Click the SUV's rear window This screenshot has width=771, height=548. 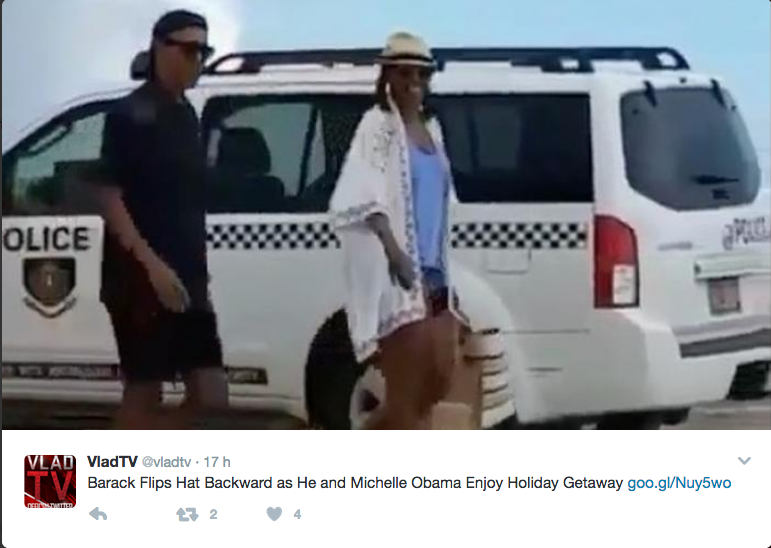(x=690, y=149)
